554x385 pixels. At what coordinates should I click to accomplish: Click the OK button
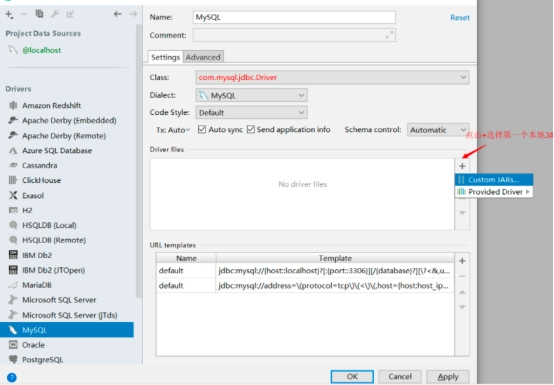coord(352,377)
